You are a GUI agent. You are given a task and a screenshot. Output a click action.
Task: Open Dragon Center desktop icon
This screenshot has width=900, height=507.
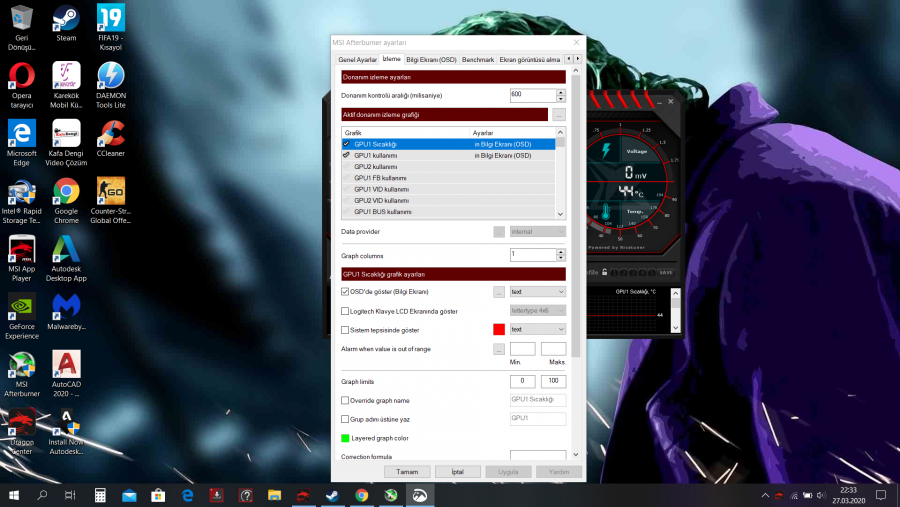[21, 432]
